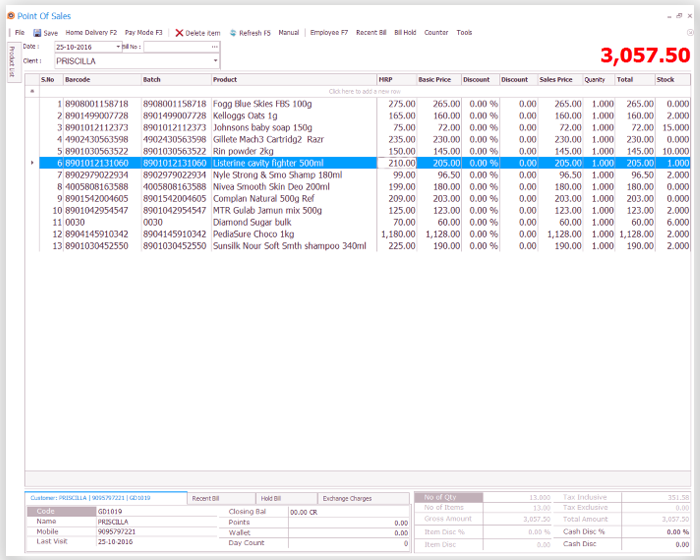Image resolution: width=700 pixels, height=560 pixels.
Task: Expand the Client dropdown arrow
Action: point(215,61)
